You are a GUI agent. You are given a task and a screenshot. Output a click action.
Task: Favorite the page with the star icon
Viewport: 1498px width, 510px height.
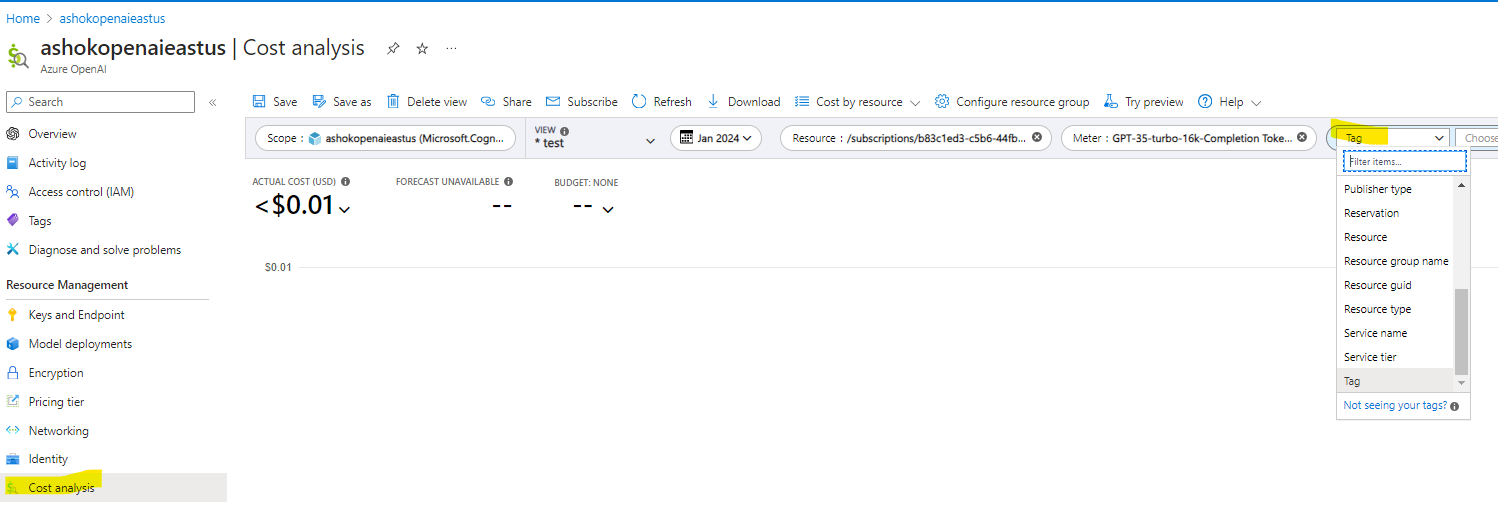pos(422,48)
